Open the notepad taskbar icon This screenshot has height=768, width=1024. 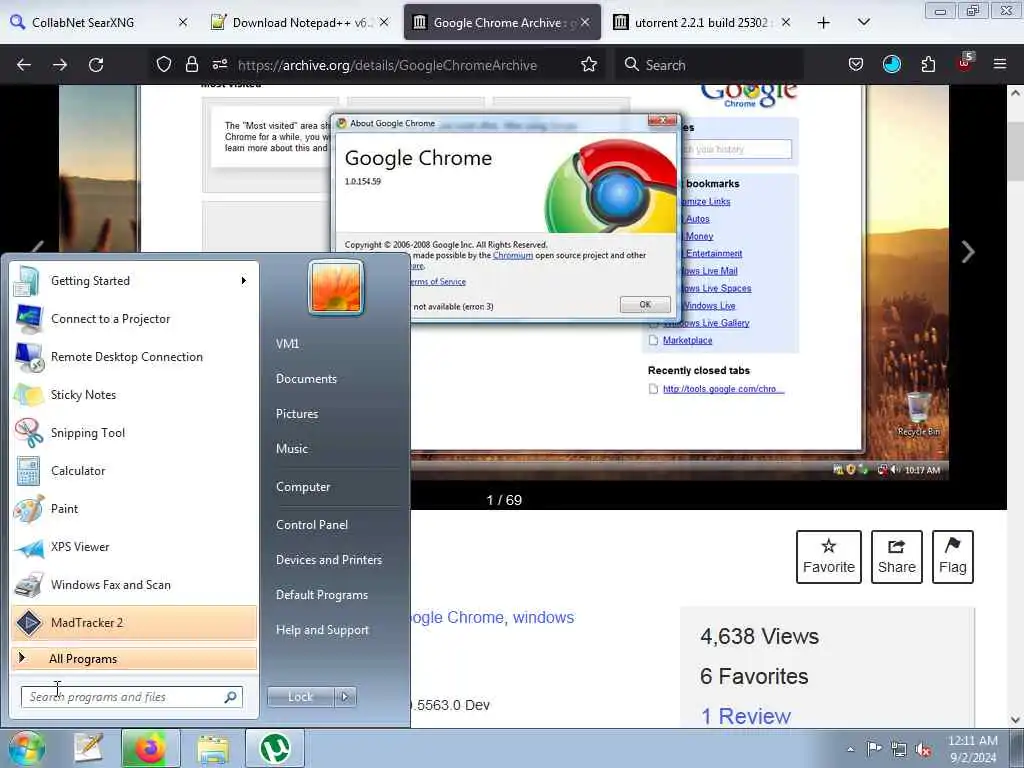[88, 748]
